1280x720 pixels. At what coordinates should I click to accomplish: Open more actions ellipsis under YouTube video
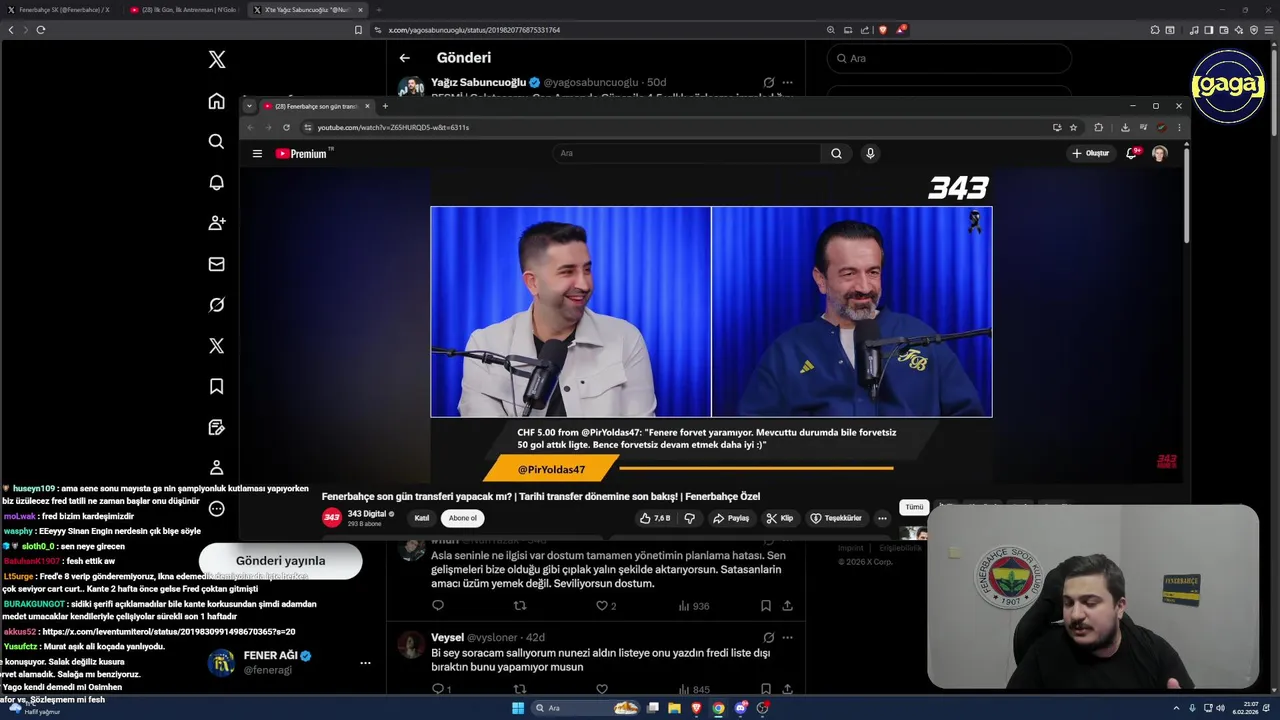(882, 518)
